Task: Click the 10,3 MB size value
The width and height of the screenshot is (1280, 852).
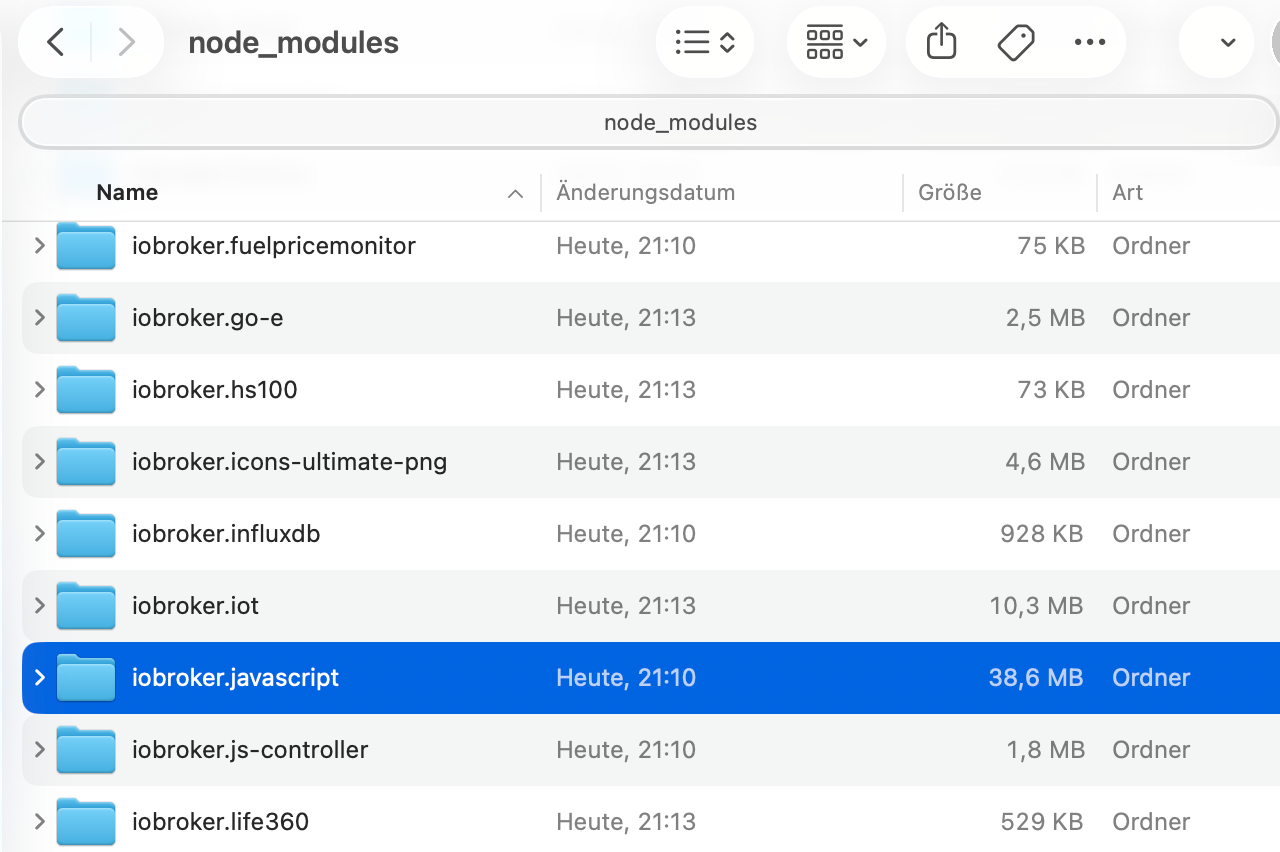Action: [x=1039, y=605]
